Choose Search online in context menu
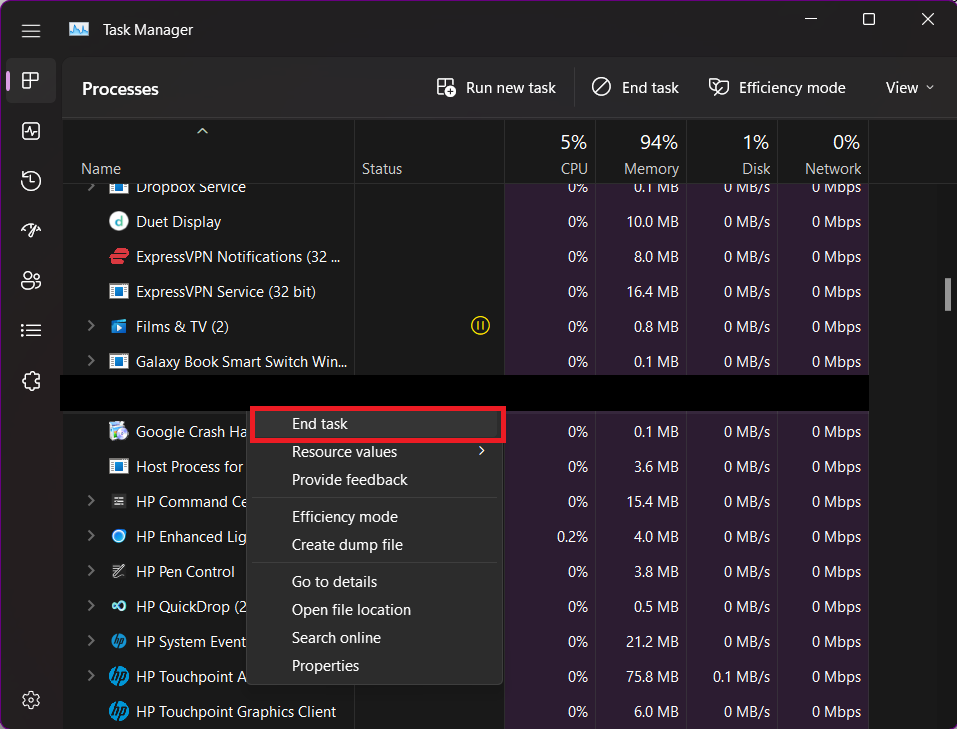The width and height of the screenshot is (957, 729). coord(375,638)
